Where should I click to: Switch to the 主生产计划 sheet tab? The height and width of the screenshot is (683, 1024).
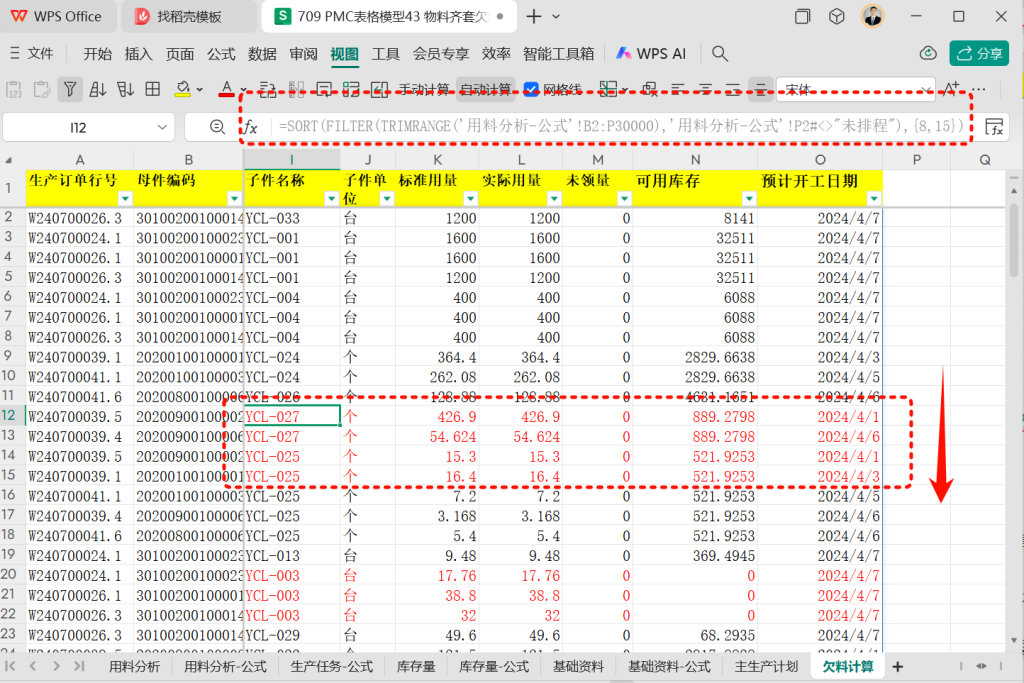tap(766, 667)
